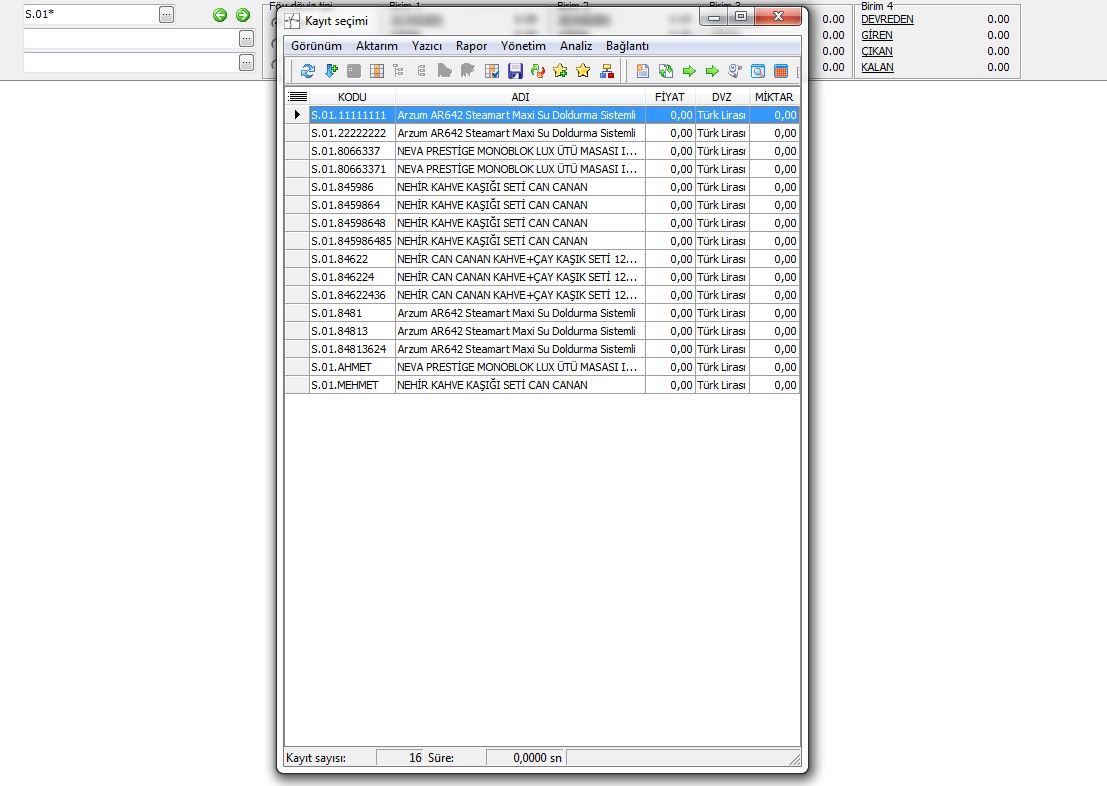Click the table with checkmark icon
This screenshot has width=1107, height=786.
[492, 71]
